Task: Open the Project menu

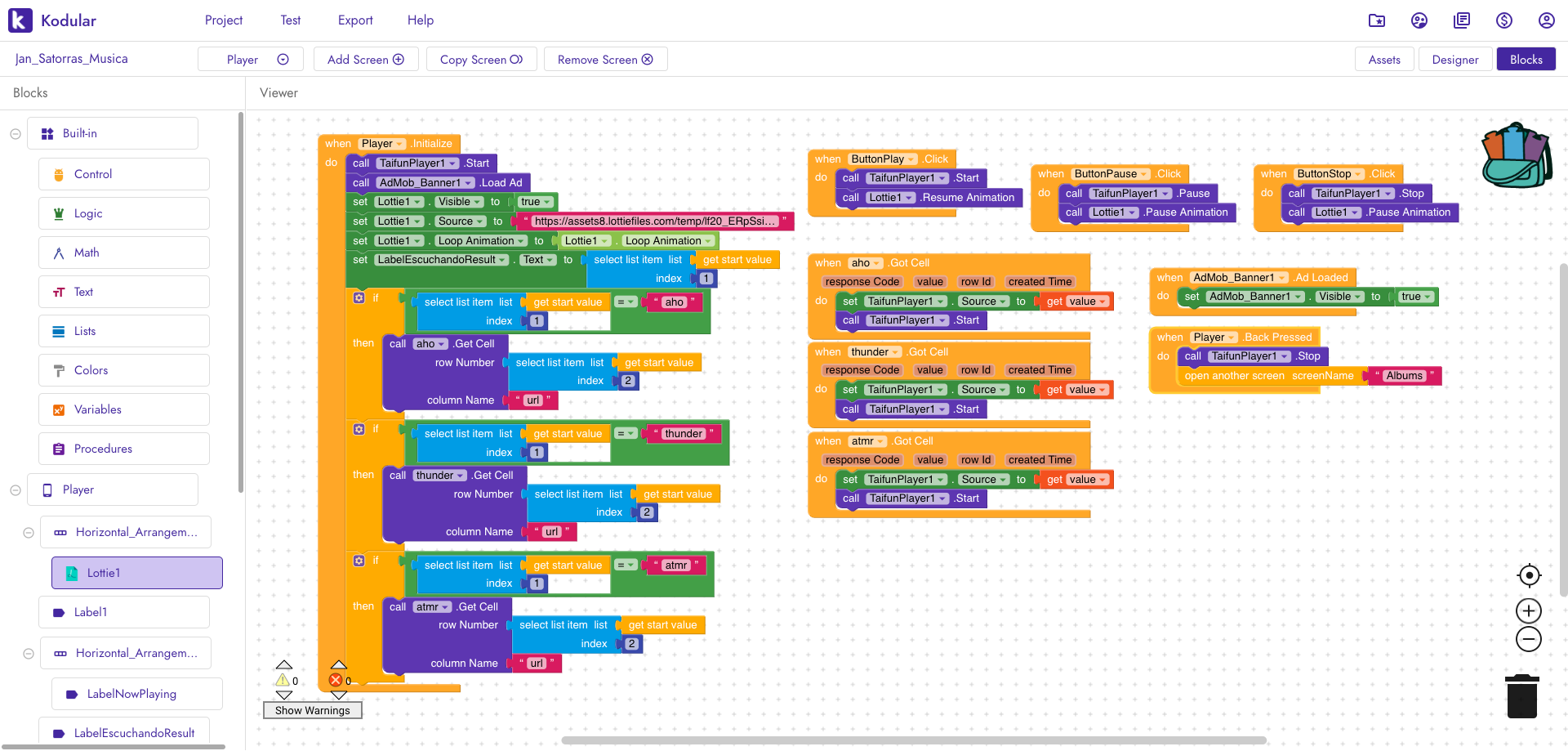Action: coord(224,20)
